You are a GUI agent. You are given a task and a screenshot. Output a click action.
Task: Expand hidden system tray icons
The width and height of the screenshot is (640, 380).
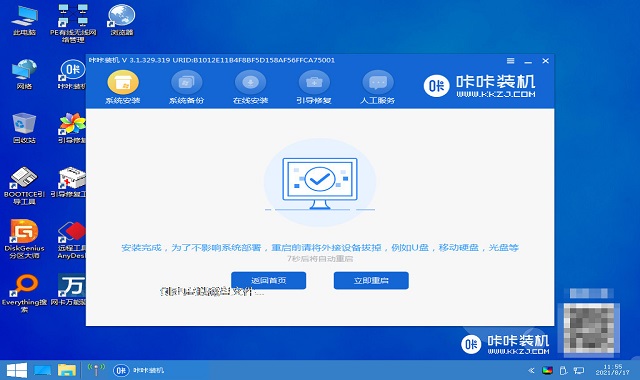click(531, 371)
